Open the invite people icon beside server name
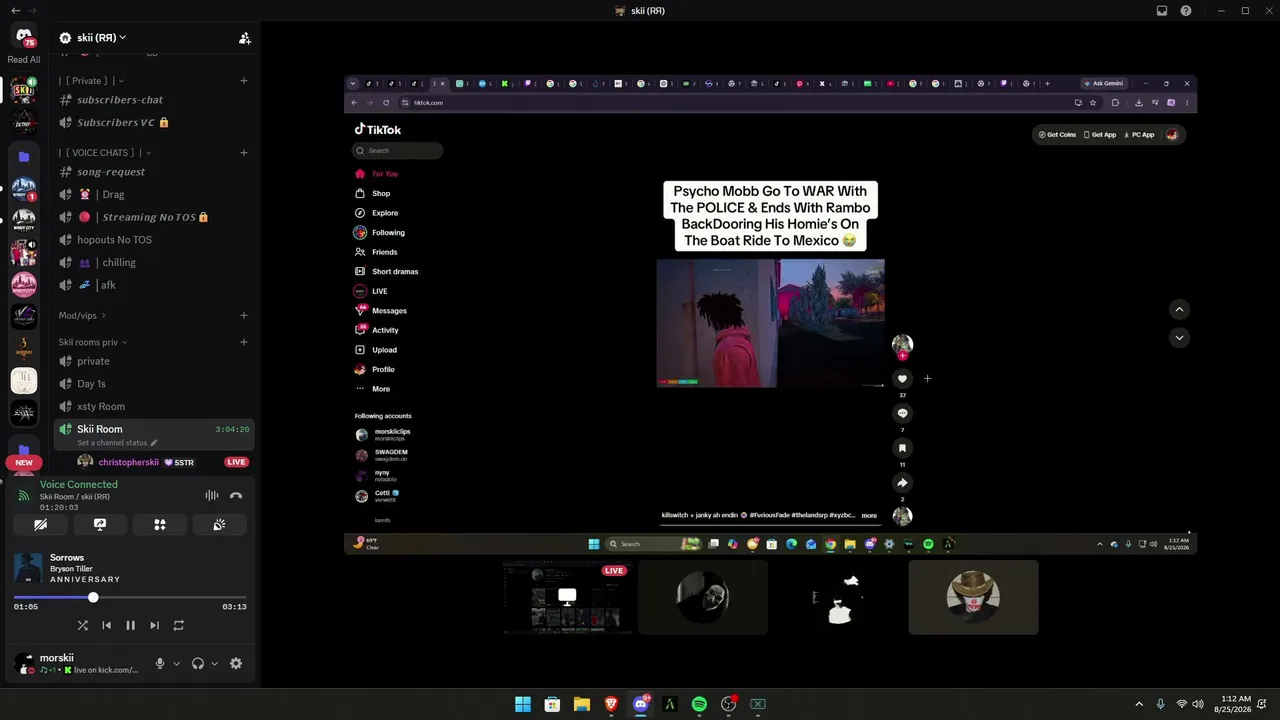The image size is (1280, 720). 244,38
